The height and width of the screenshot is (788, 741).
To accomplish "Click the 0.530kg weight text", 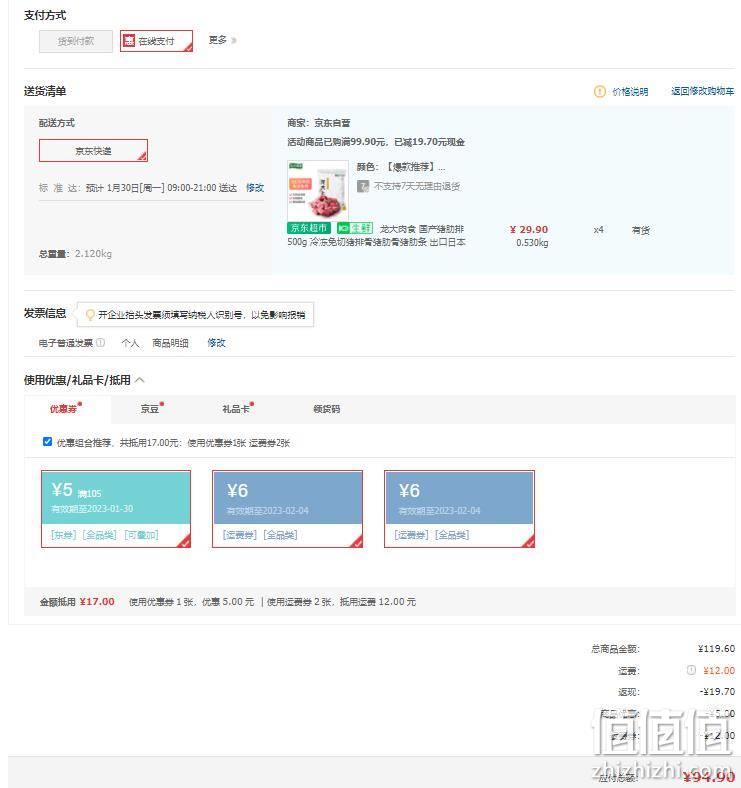I will (x=532, y=243).
